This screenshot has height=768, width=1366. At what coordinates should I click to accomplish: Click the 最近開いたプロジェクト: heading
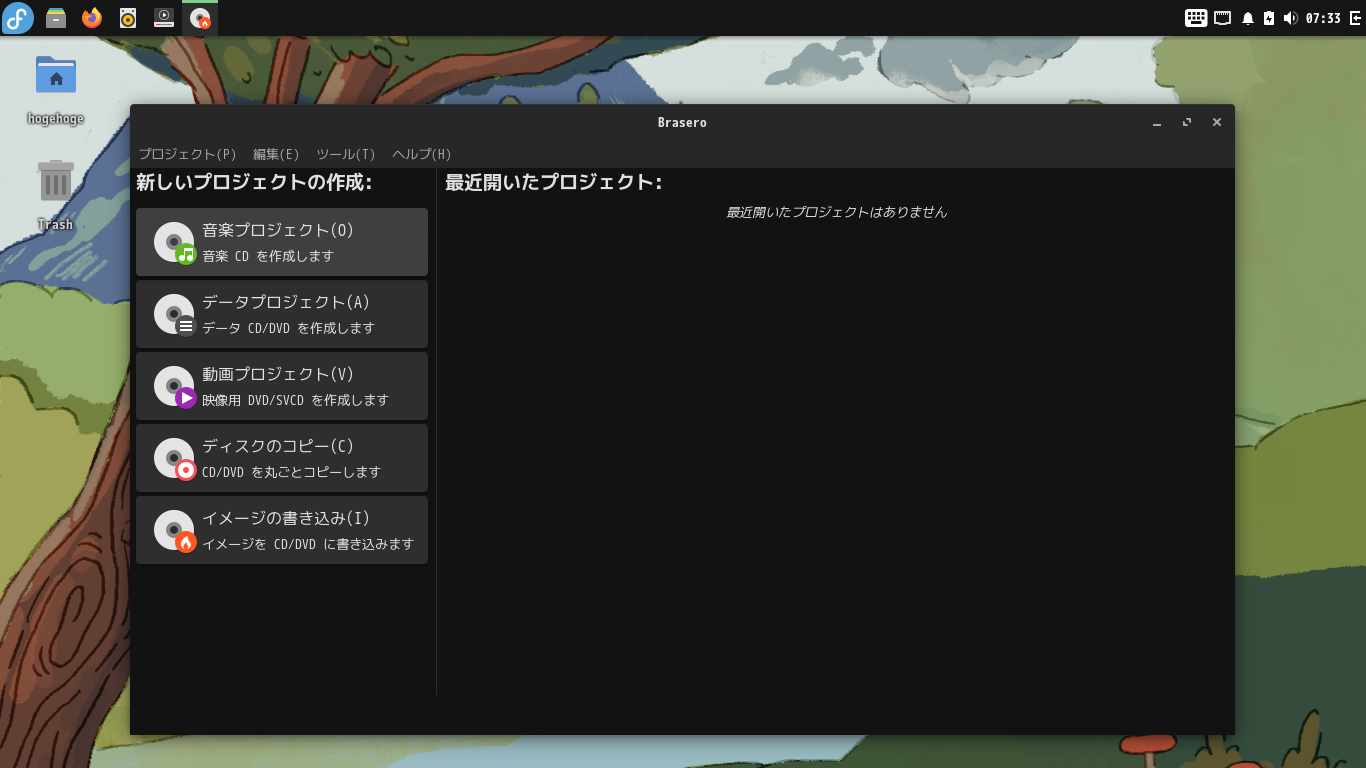[553, 182]
